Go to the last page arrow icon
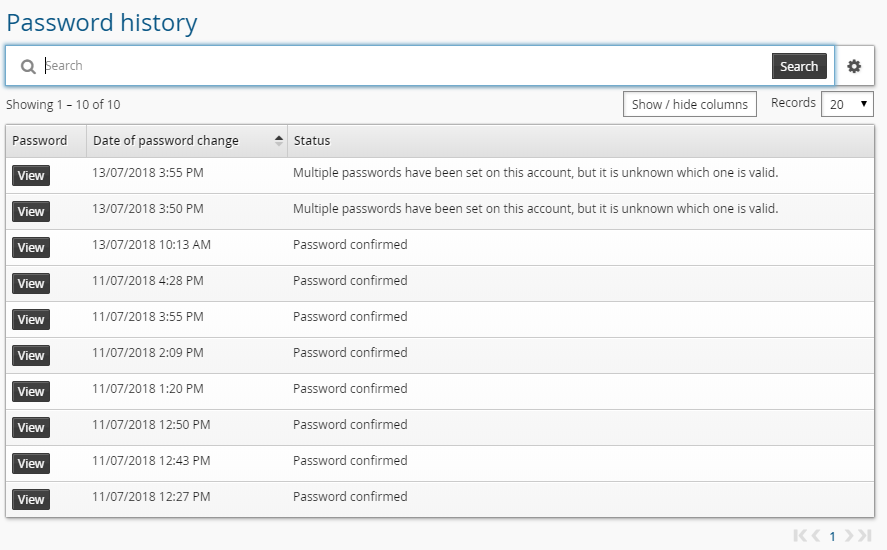Screen dimensions: 887x550 (865, 536)
